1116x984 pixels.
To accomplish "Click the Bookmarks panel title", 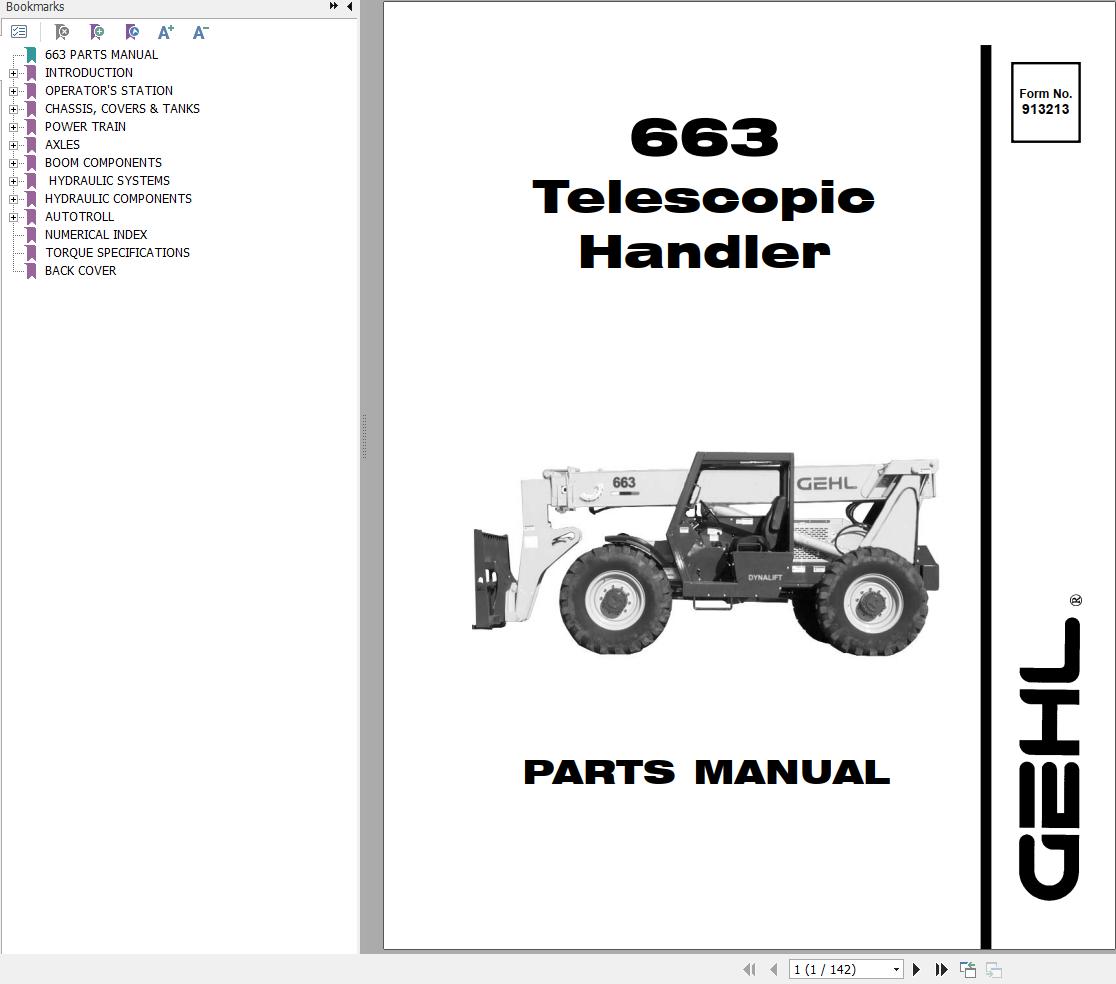I will pos(35,6).
